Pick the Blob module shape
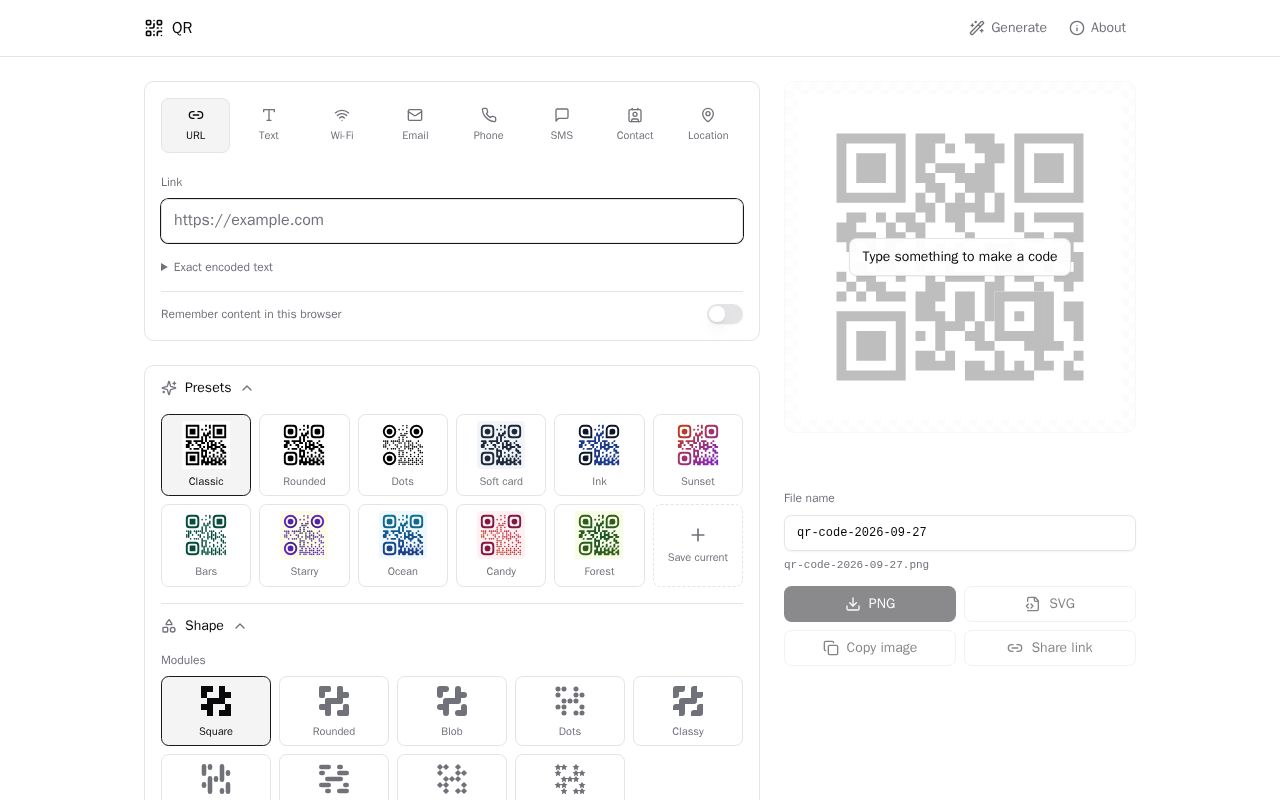Viewport: 1280px width, 800px height. [x=452, y=711]
